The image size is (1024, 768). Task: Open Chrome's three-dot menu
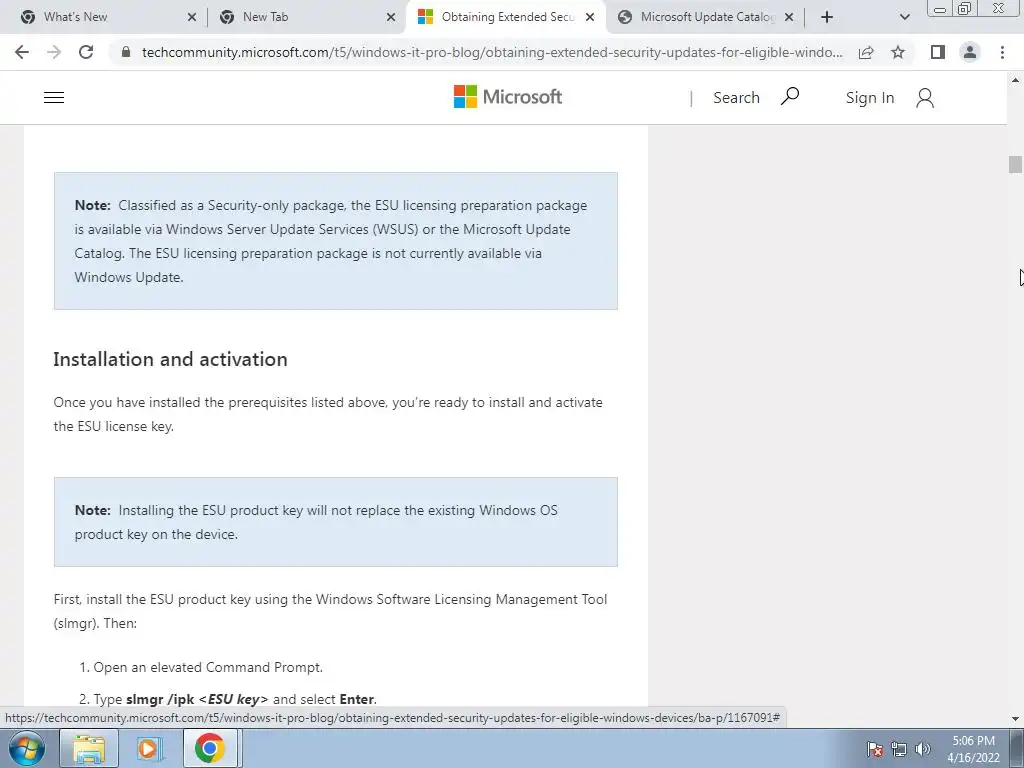coord(1002,52)
